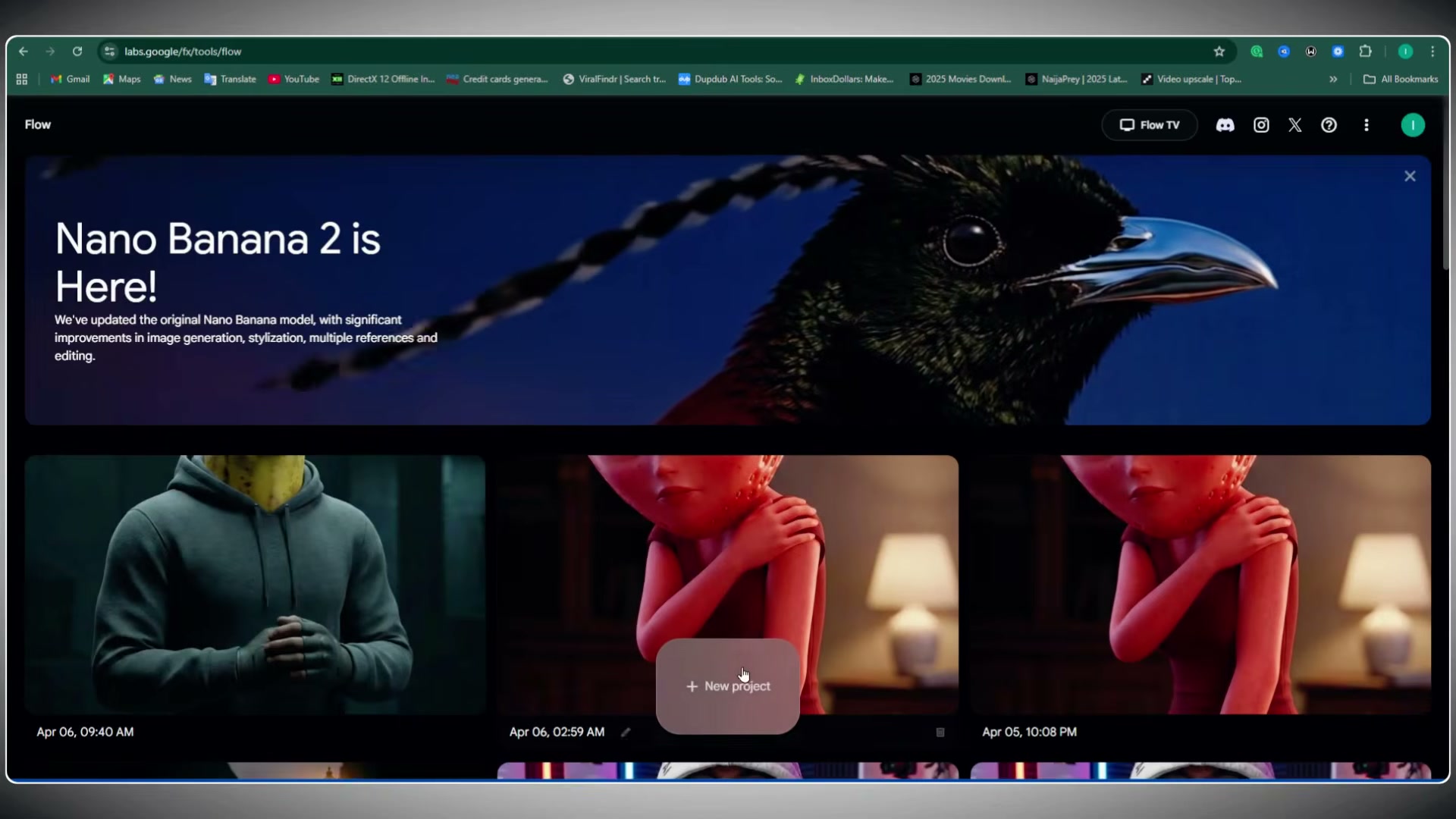Open site information icon beside the URL
The width and height of the screenshot is (1456, 819).
[x=110, y=52]
